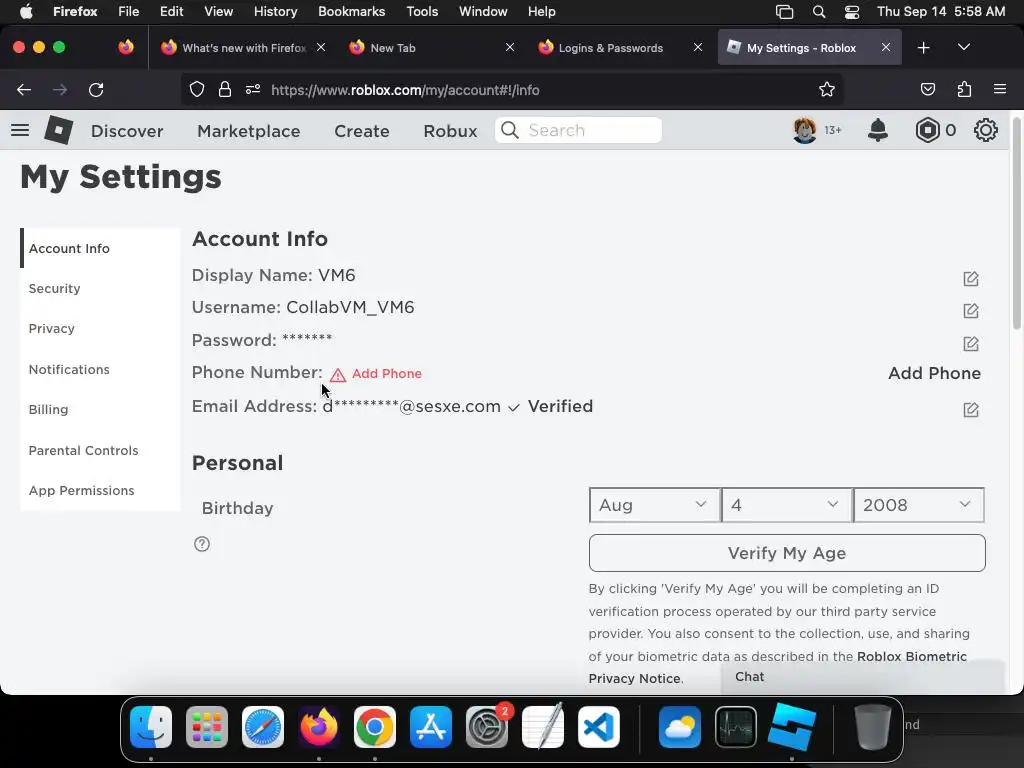Screen dimensions: 1024x768
Task: Click the Robux balance hexagon icon
Action: [927, 131]
